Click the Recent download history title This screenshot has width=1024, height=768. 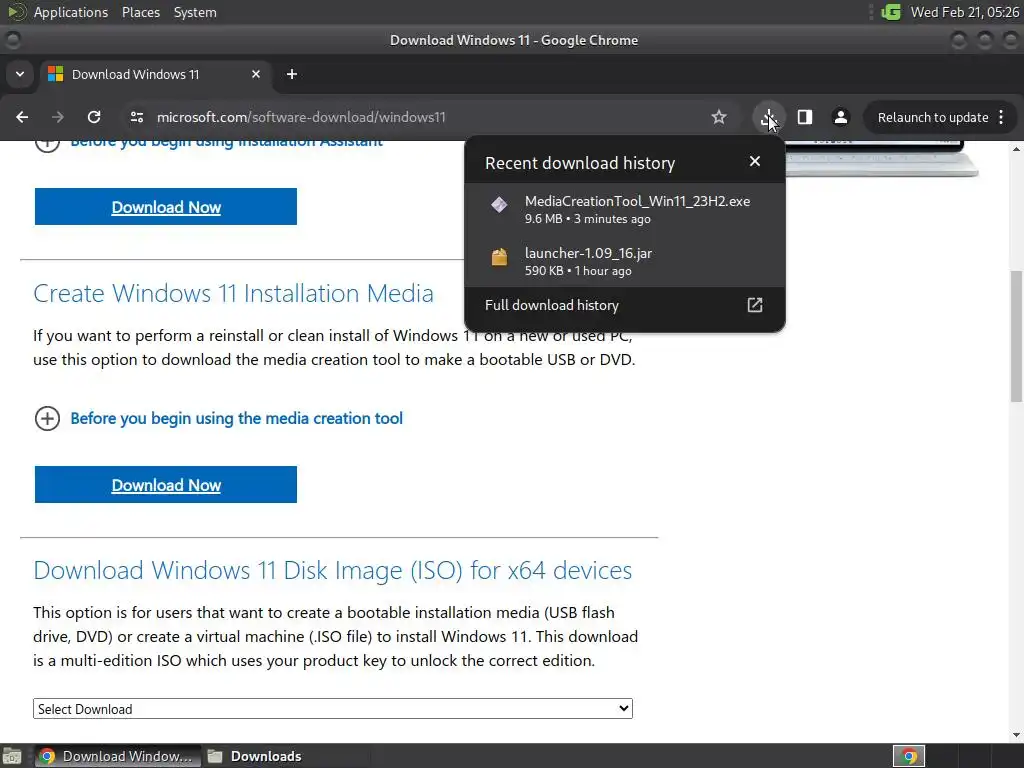tap(580, 163)
